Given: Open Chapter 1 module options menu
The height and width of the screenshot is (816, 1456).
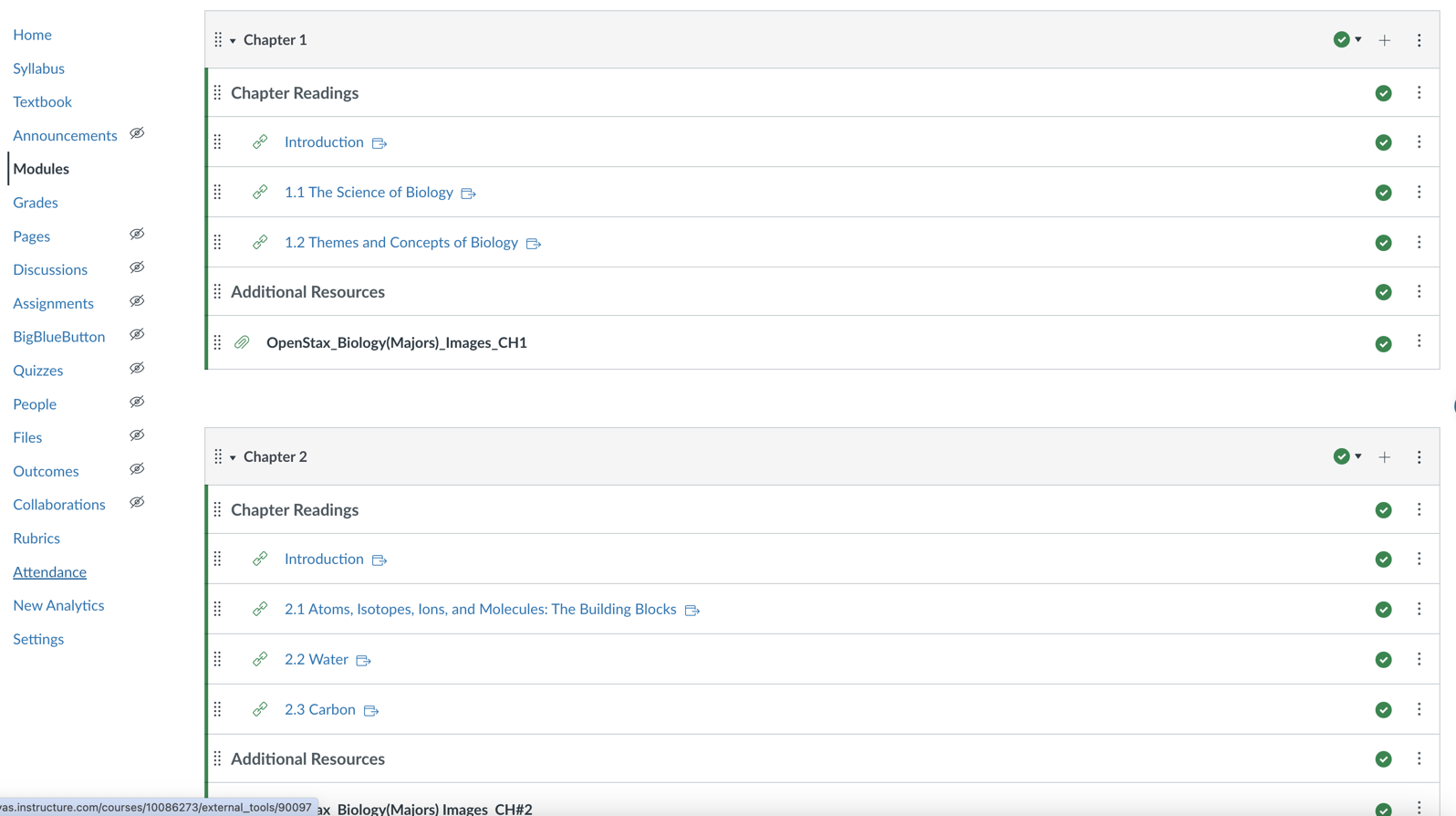Looking at the screenshot, I should 1419,40.
